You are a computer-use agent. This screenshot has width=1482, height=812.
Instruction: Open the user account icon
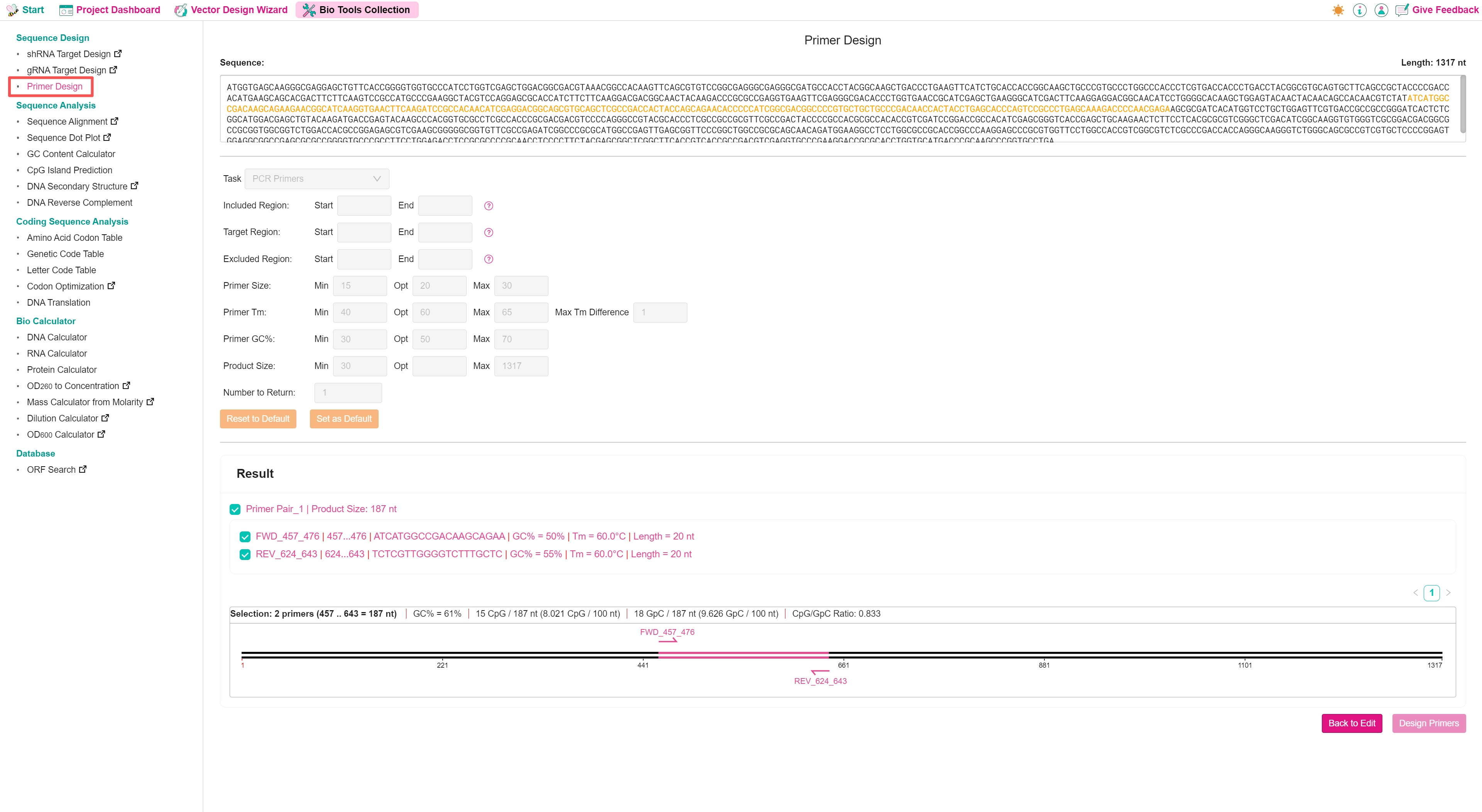coord(1381,10)
